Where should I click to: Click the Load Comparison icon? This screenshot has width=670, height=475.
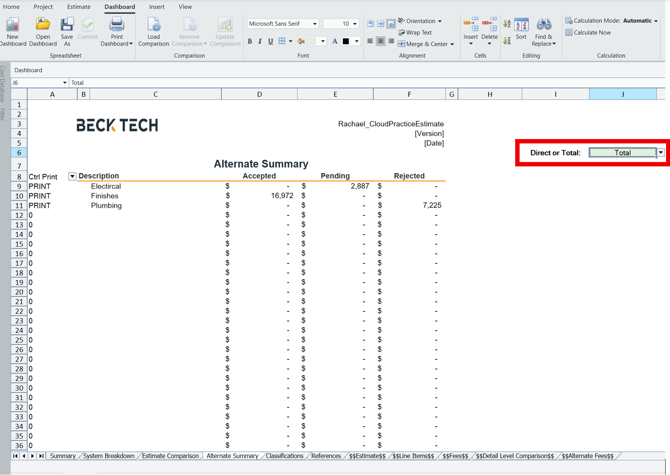tap(153, 25)
